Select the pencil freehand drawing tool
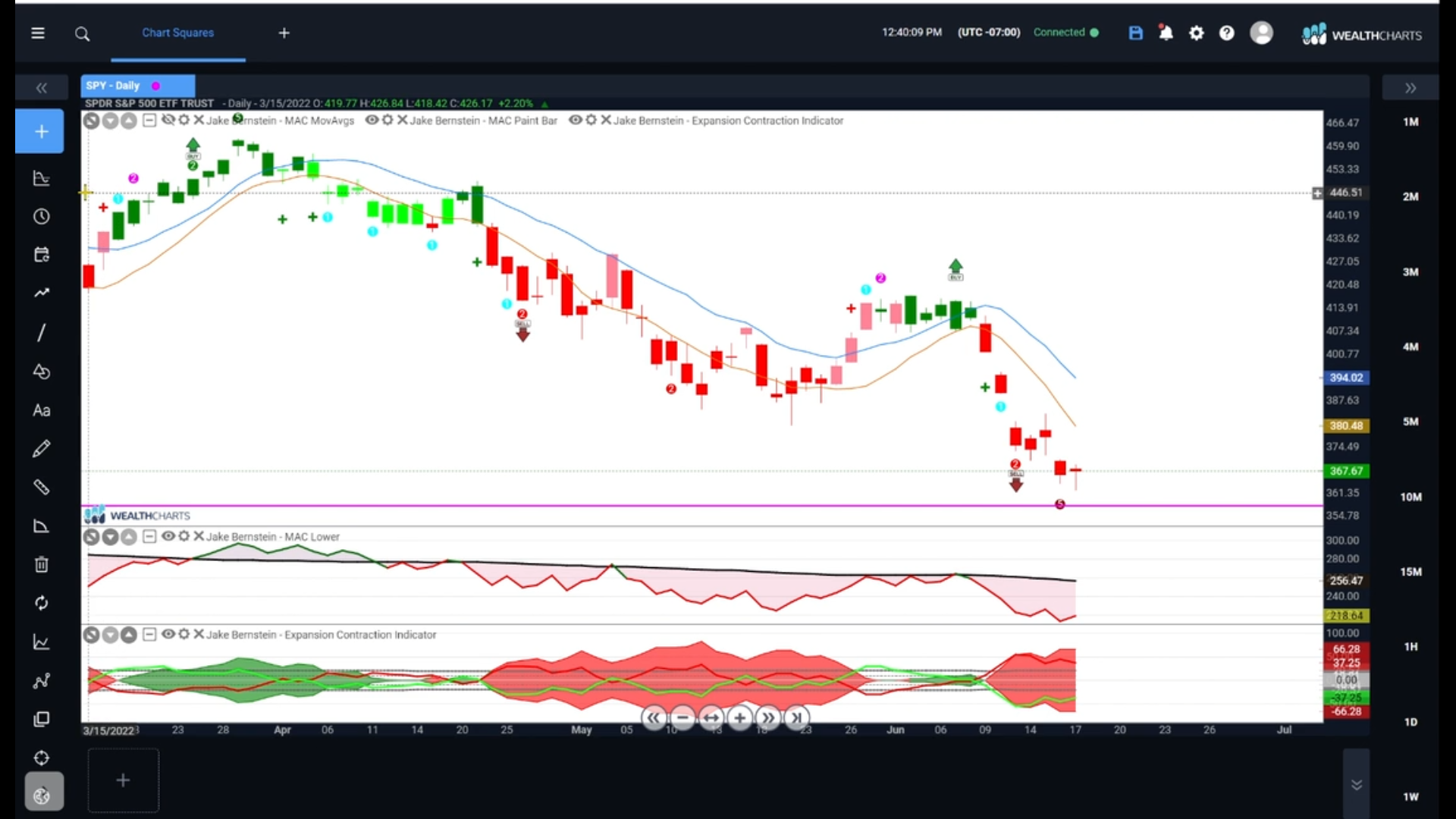This screenshot has height=819, width=1456. point(42,449)
